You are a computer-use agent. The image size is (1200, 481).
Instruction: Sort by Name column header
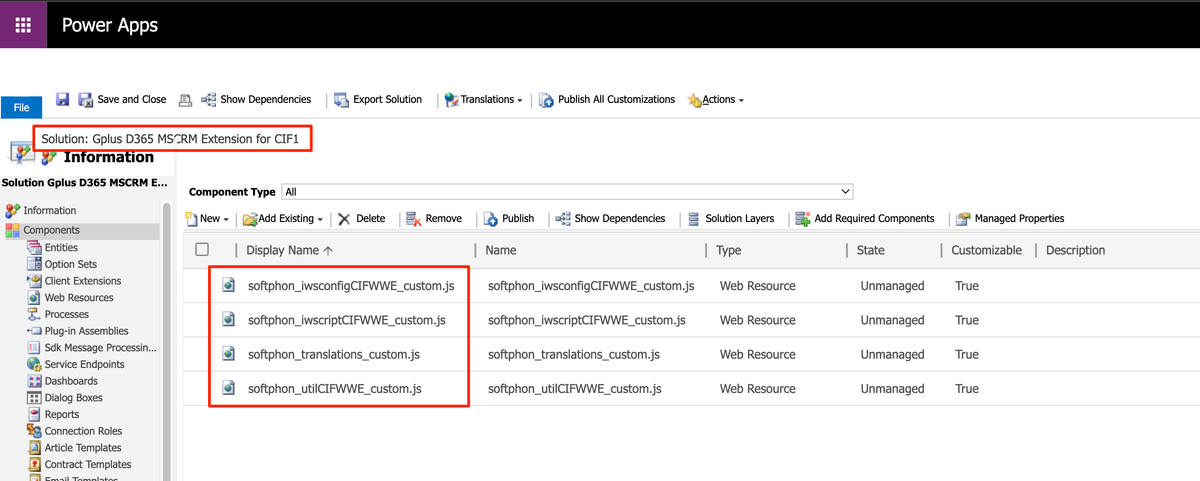click(501, 250)
